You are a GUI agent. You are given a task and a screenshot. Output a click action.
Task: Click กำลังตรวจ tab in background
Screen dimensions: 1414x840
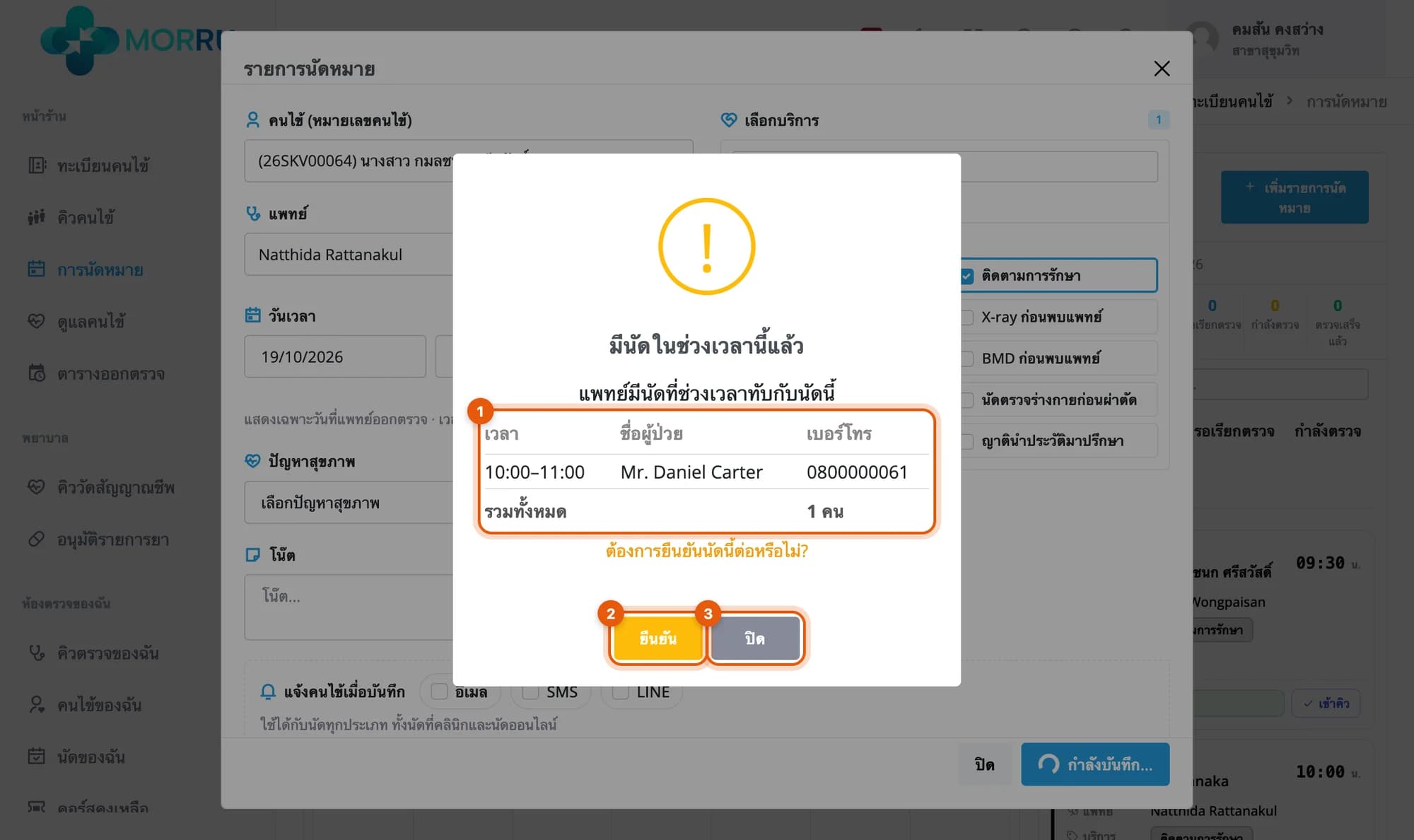tap(1327, 431)
